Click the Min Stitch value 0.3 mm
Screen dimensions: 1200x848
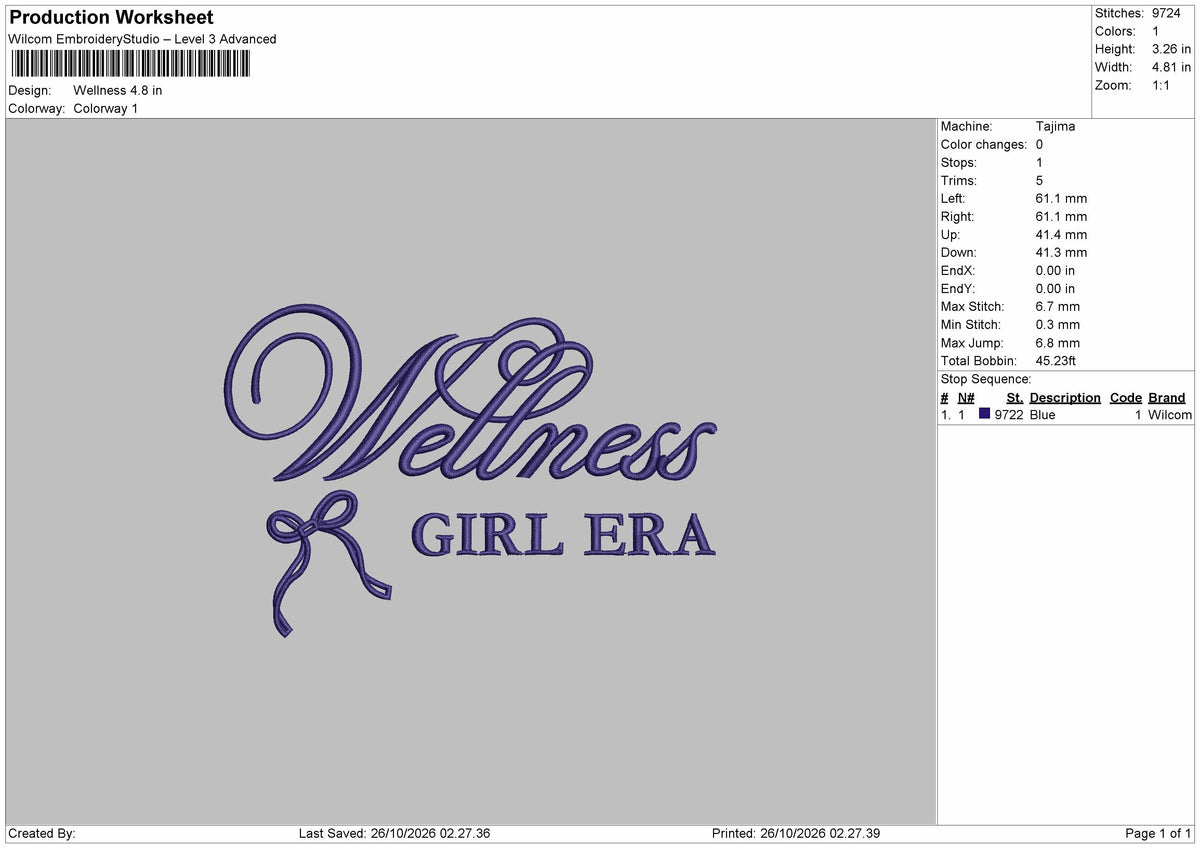pos(1058,324)
